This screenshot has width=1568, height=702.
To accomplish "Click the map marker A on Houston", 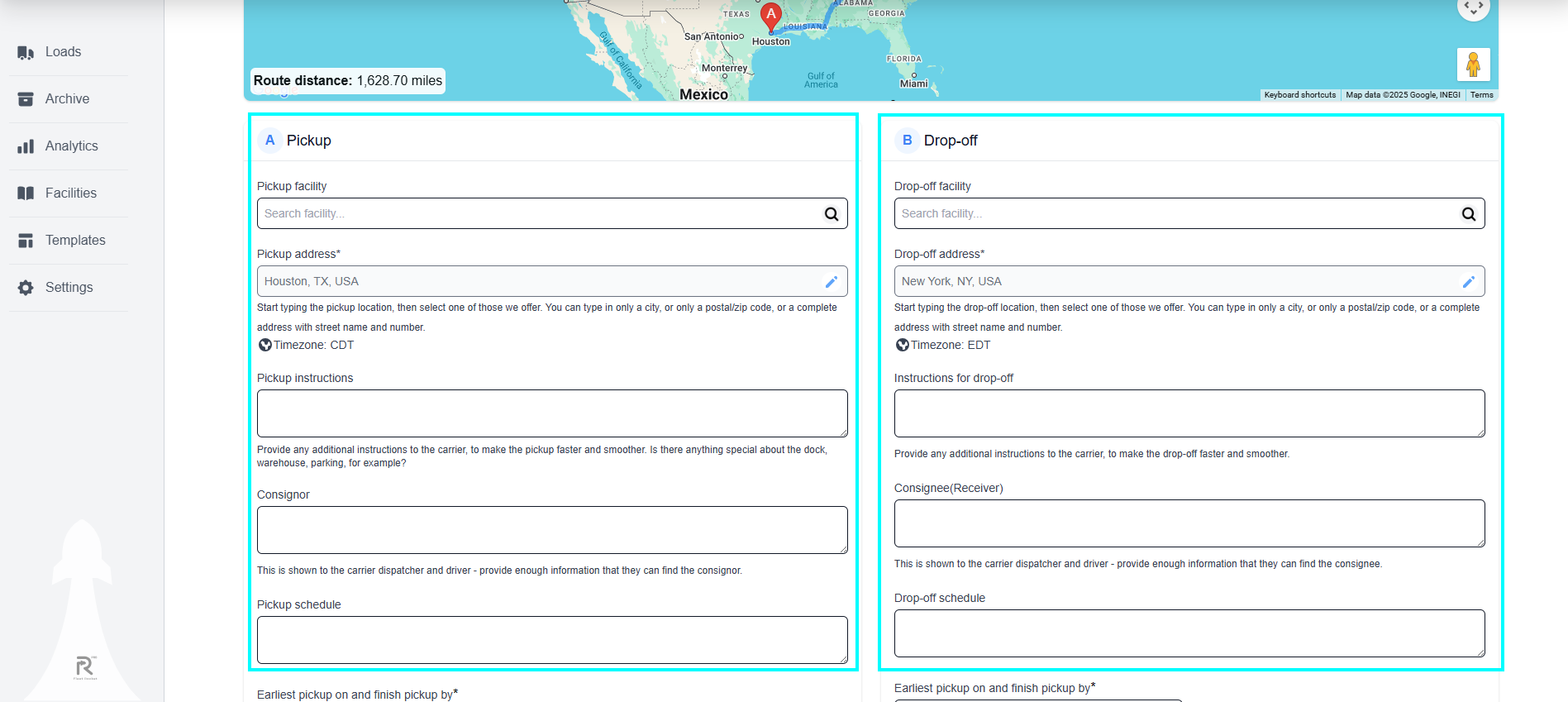I will tap(771, 17).
